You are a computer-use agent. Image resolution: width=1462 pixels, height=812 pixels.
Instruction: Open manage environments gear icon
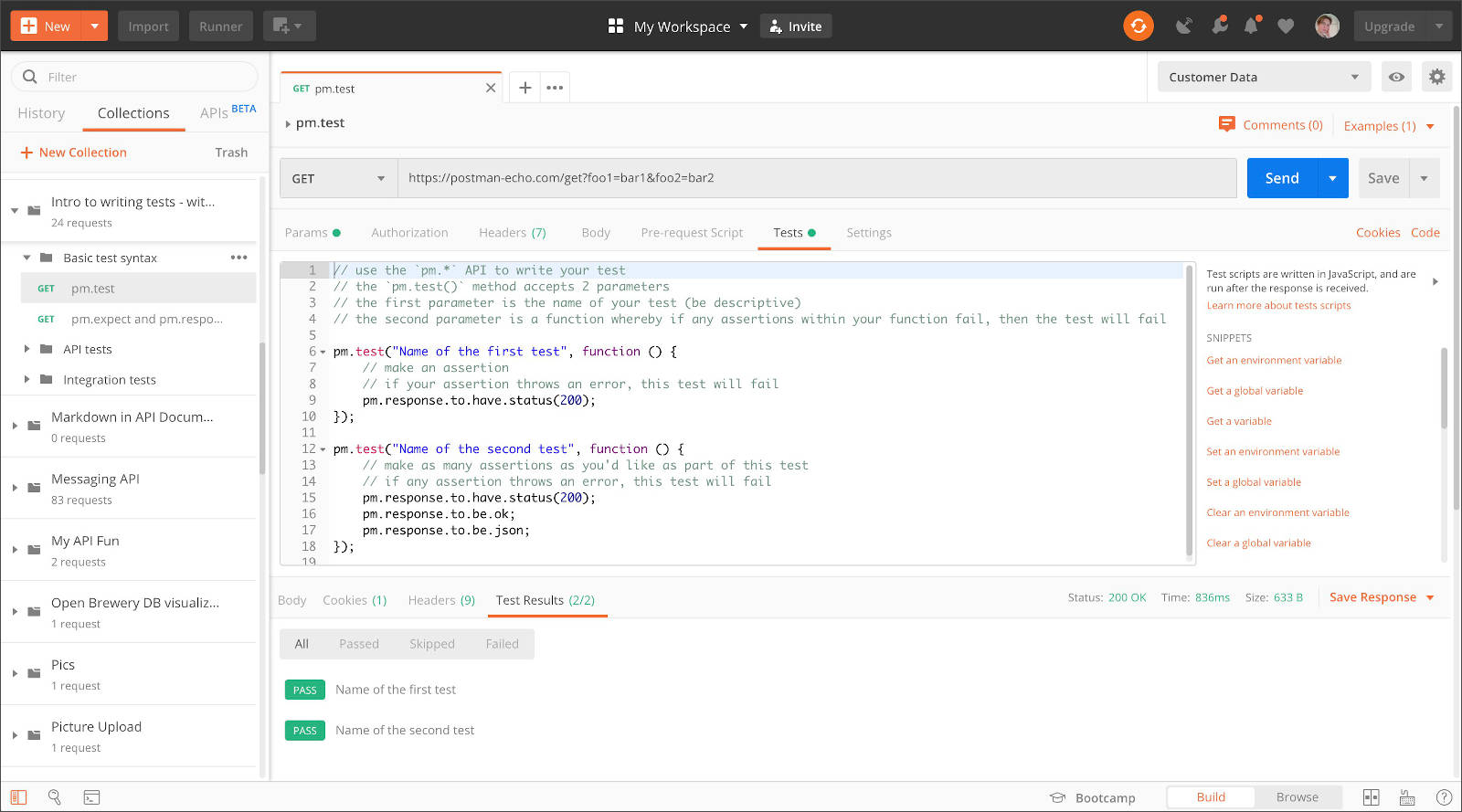pyautogui.click(x=1437, y=77)
